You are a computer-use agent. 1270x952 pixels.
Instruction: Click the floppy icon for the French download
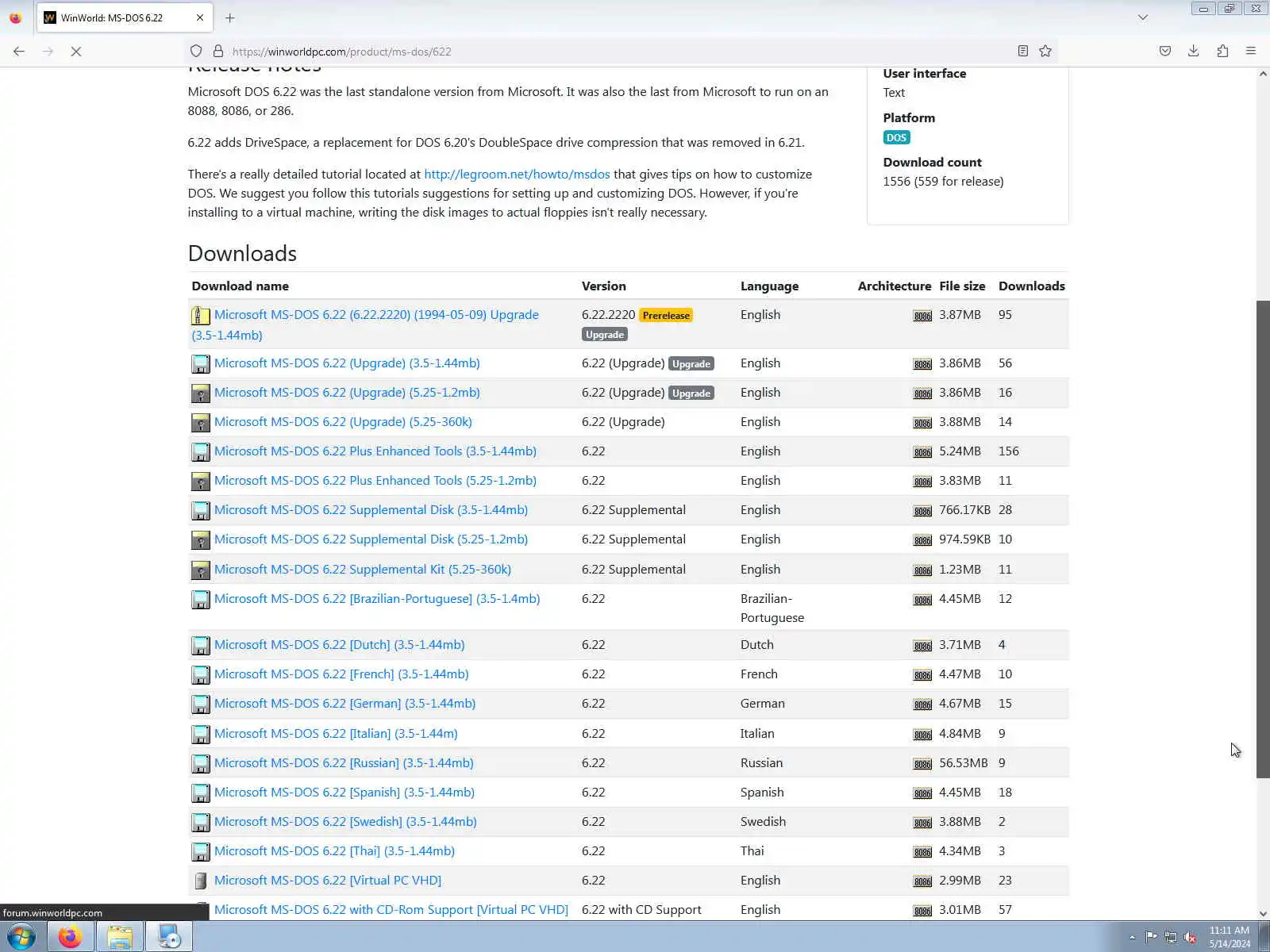(x=201, y=675)
